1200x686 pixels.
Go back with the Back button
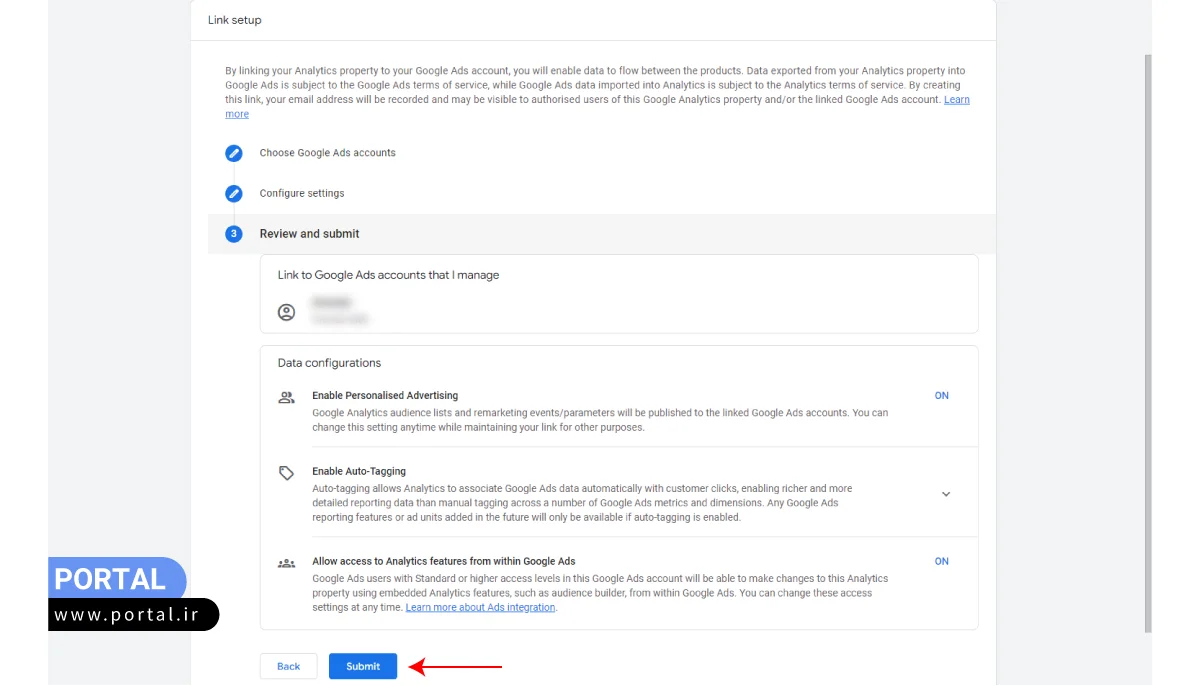(288, 666)
